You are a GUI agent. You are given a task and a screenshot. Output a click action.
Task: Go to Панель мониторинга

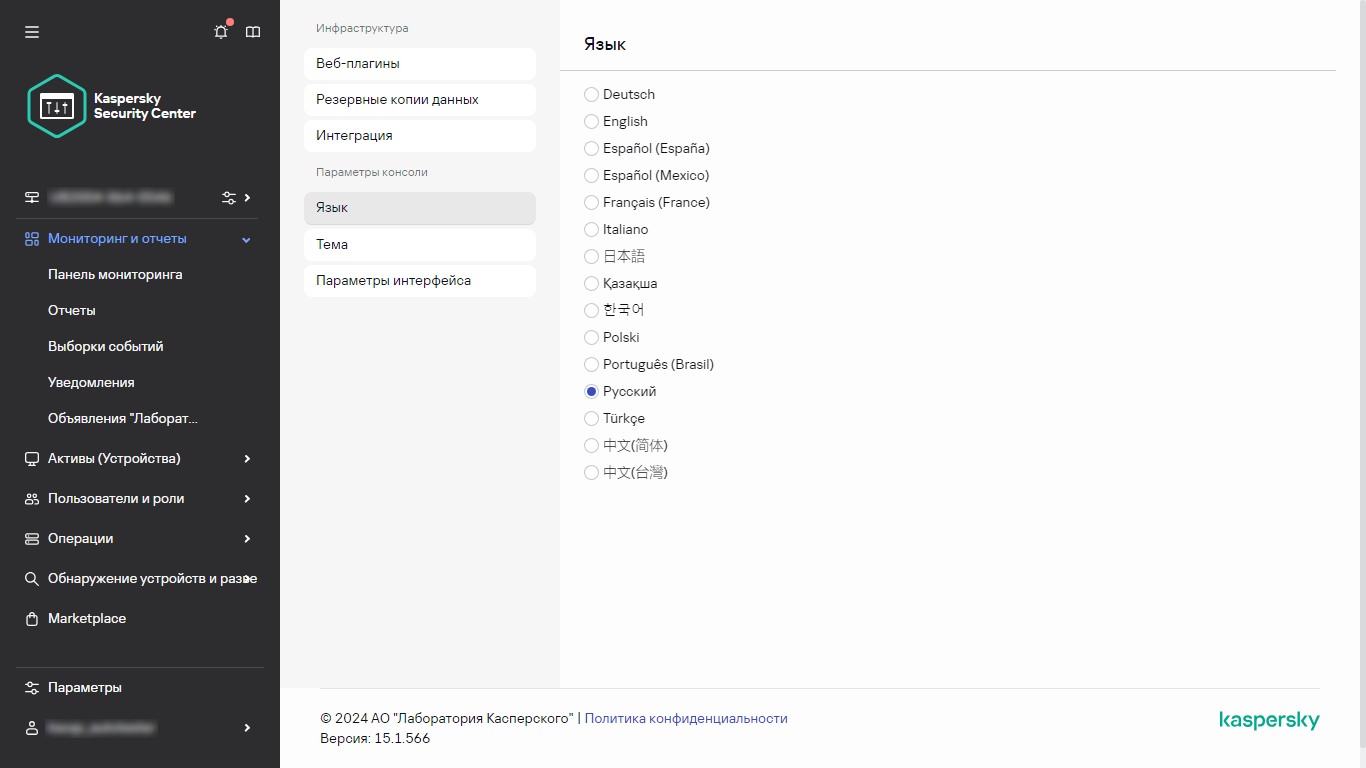[x=115, y=275]
